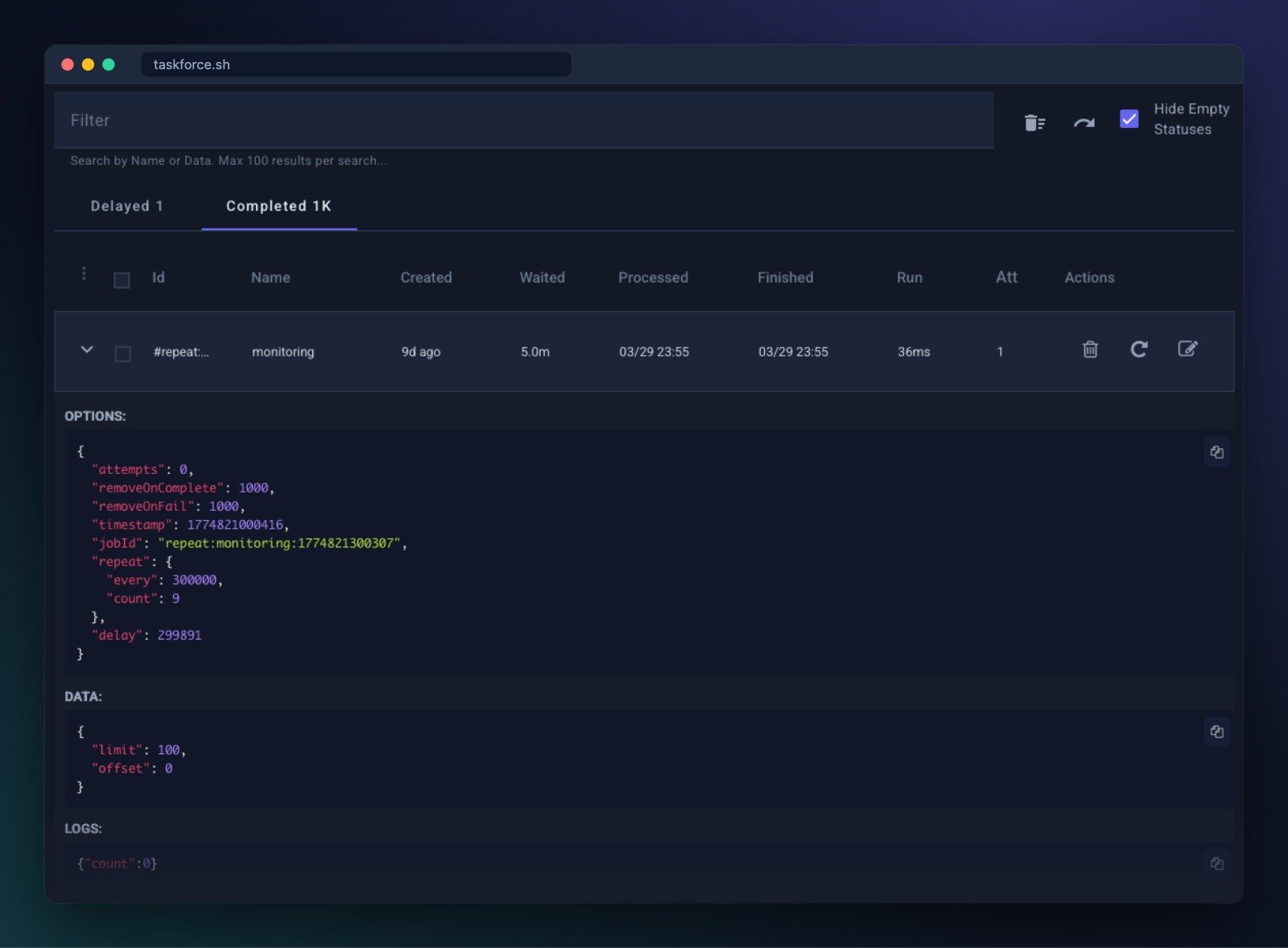Select the Completed 1K tab
Viewport: 1288px width, 948px height.
click(279, 206)
